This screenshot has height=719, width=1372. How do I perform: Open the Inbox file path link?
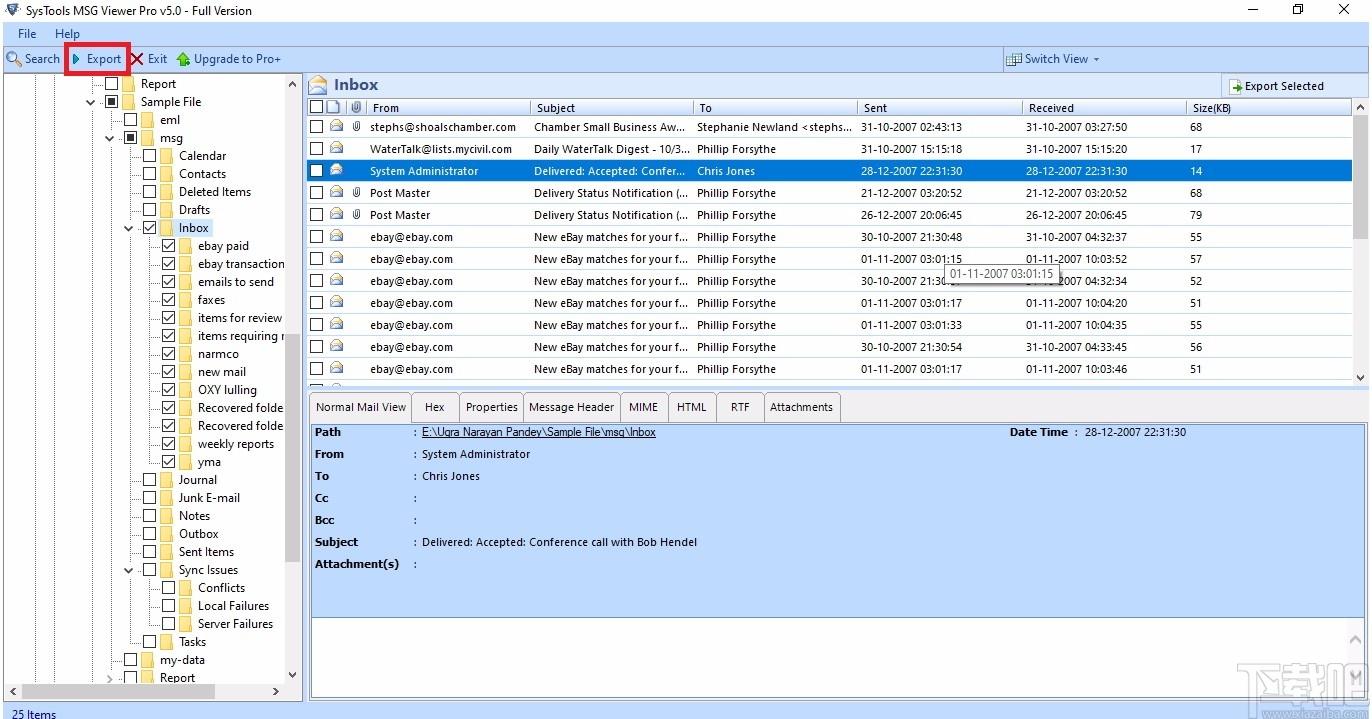(538, 432)
